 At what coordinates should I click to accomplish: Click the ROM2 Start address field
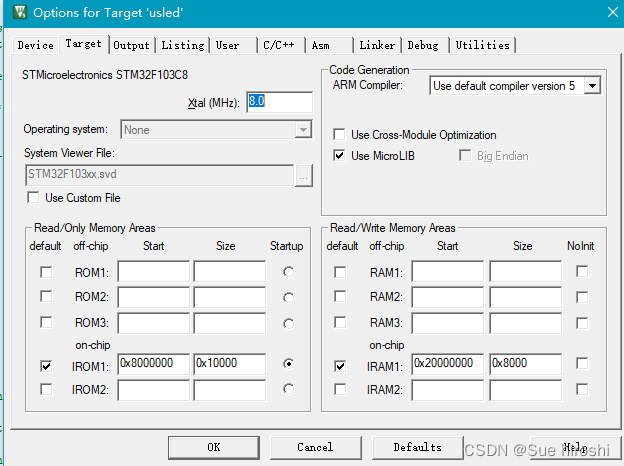pyautogui.click(x=154, y=297)
